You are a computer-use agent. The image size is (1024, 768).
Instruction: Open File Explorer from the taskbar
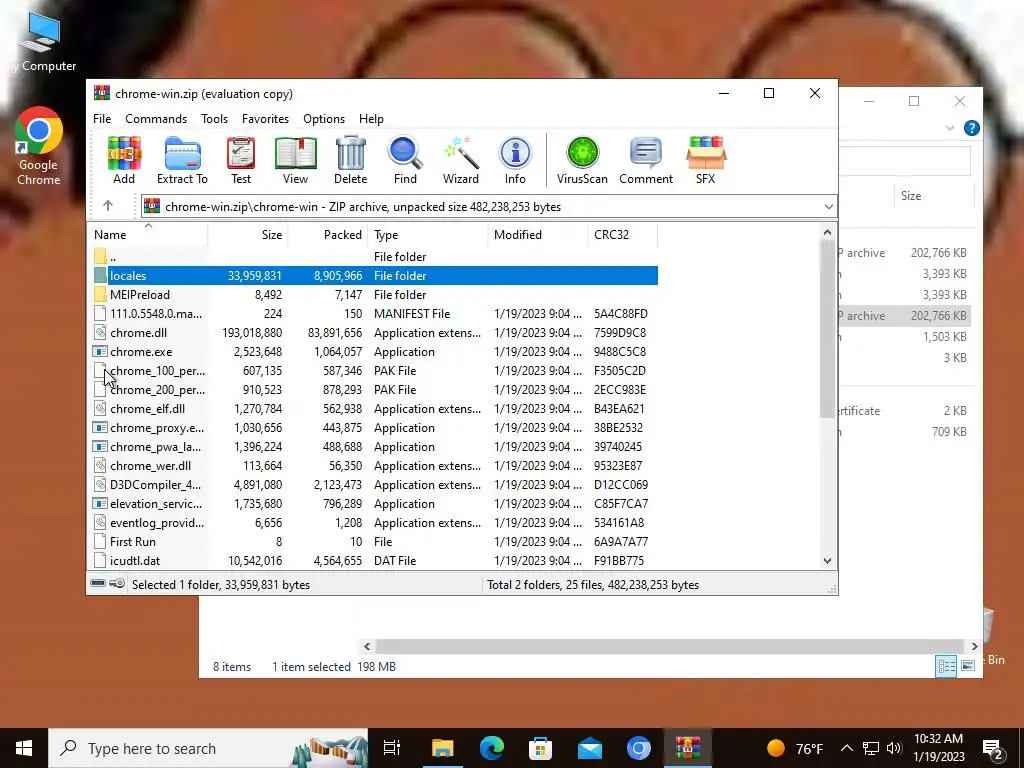(x=442, y=748)
